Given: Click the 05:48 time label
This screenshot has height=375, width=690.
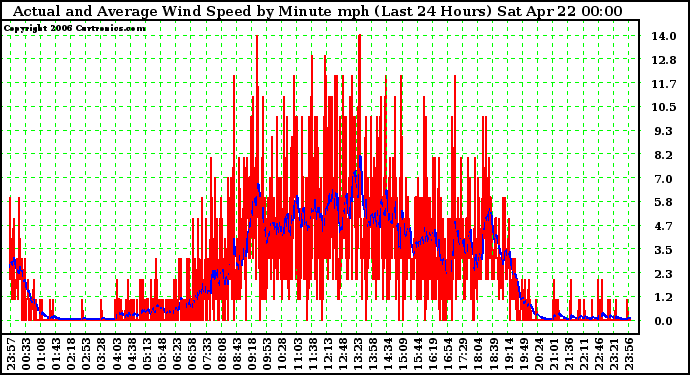Looking at the screenshot, I should point(161,353).
